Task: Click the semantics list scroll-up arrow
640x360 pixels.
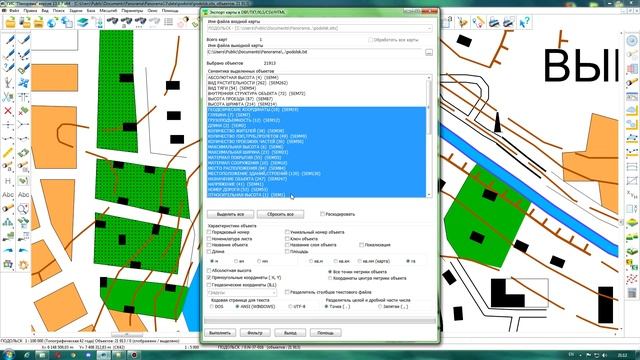Action: click(x=429, y=78)
